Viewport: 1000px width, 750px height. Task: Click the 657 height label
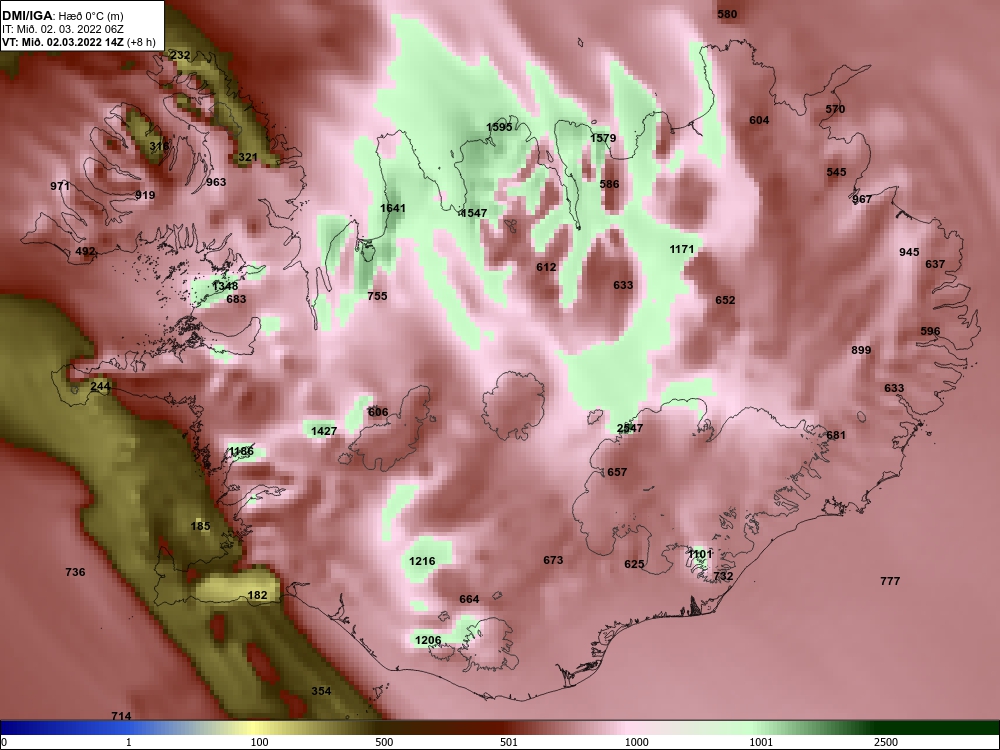[617, 473]
